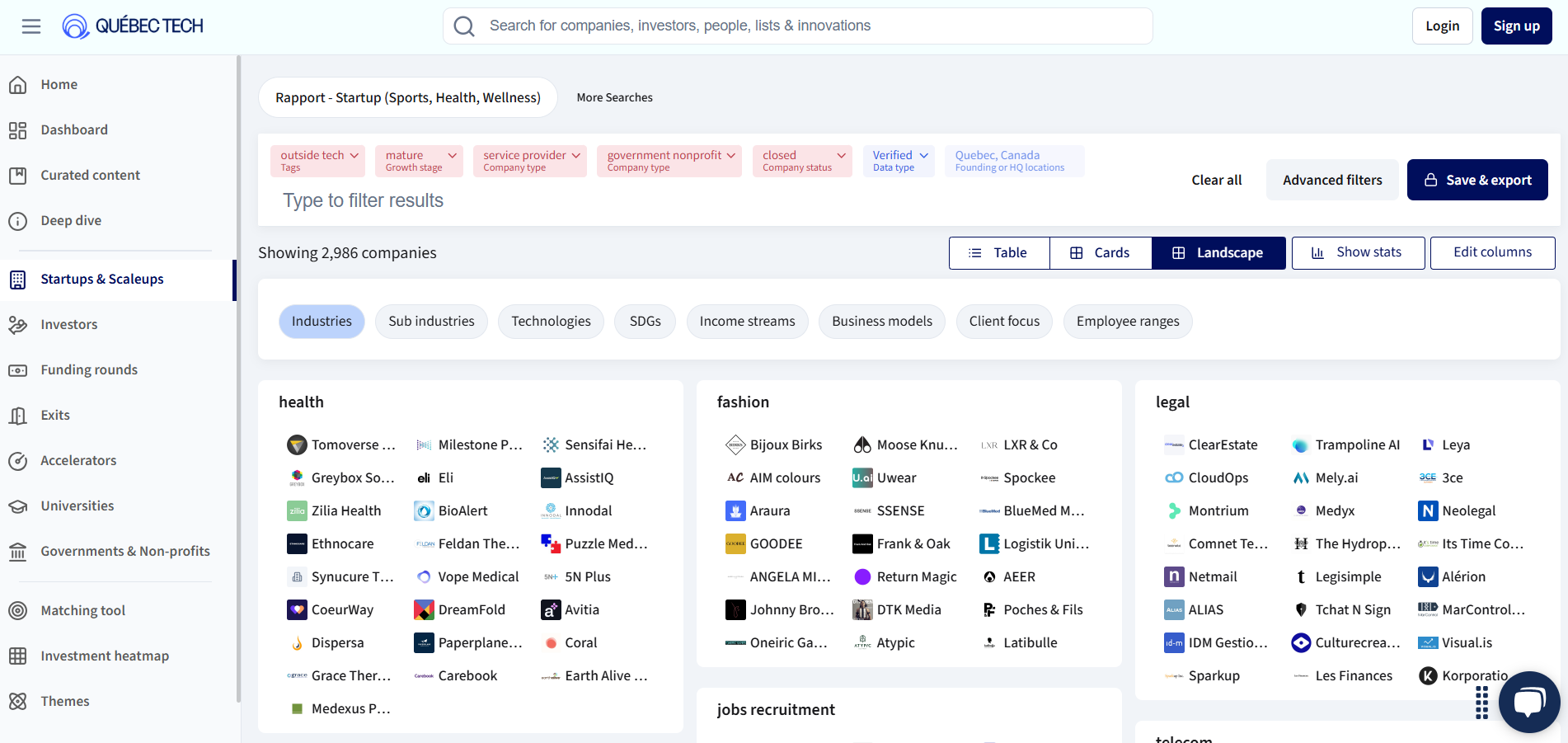Click the Save & export button
The width and height of the screenshot is (1568, 743).
click(x=1477, y=180)
